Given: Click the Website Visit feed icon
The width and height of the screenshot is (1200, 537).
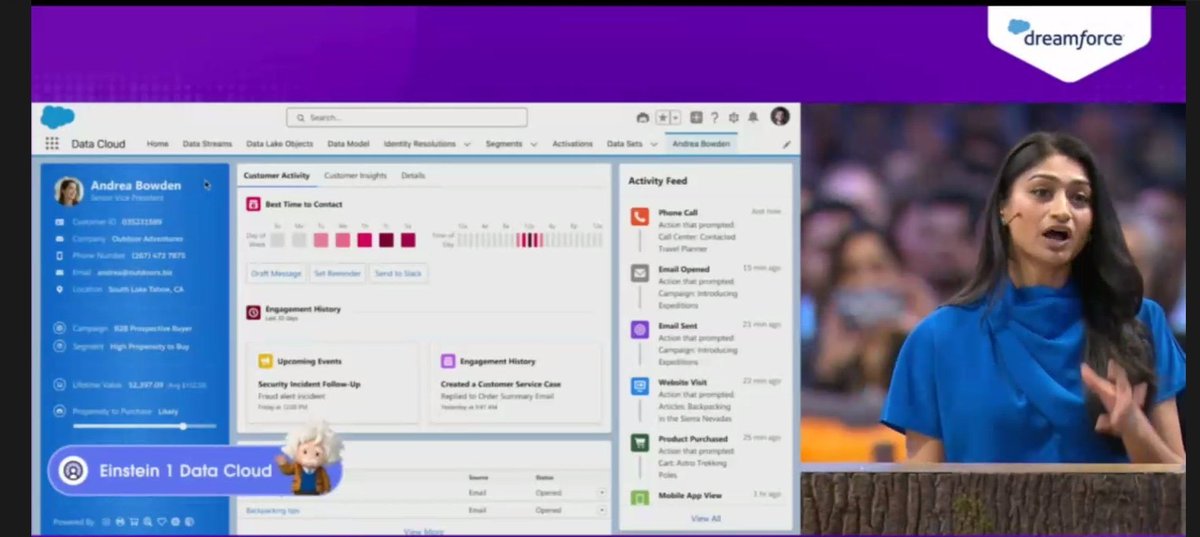Looking at the screenshot, I should coord(640,385).
